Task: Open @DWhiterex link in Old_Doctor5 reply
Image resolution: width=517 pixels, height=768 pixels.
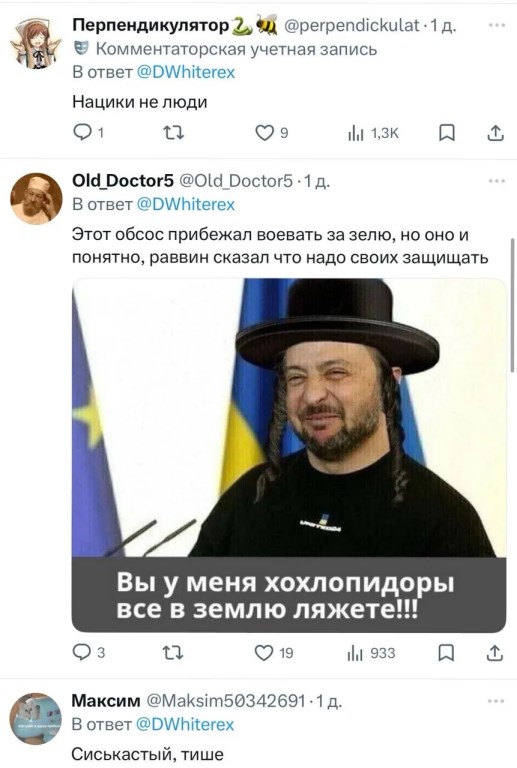Action: point(186,204)
